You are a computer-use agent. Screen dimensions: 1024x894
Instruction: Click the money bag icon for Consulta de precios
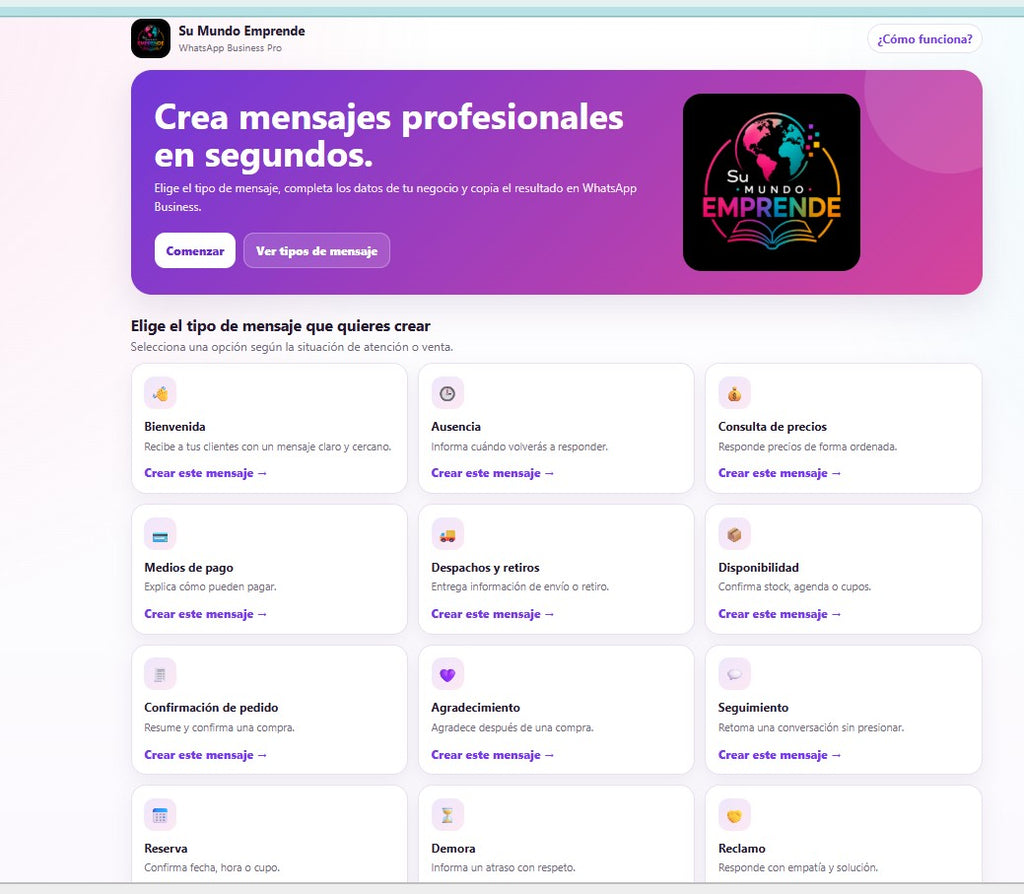point(734,393)
